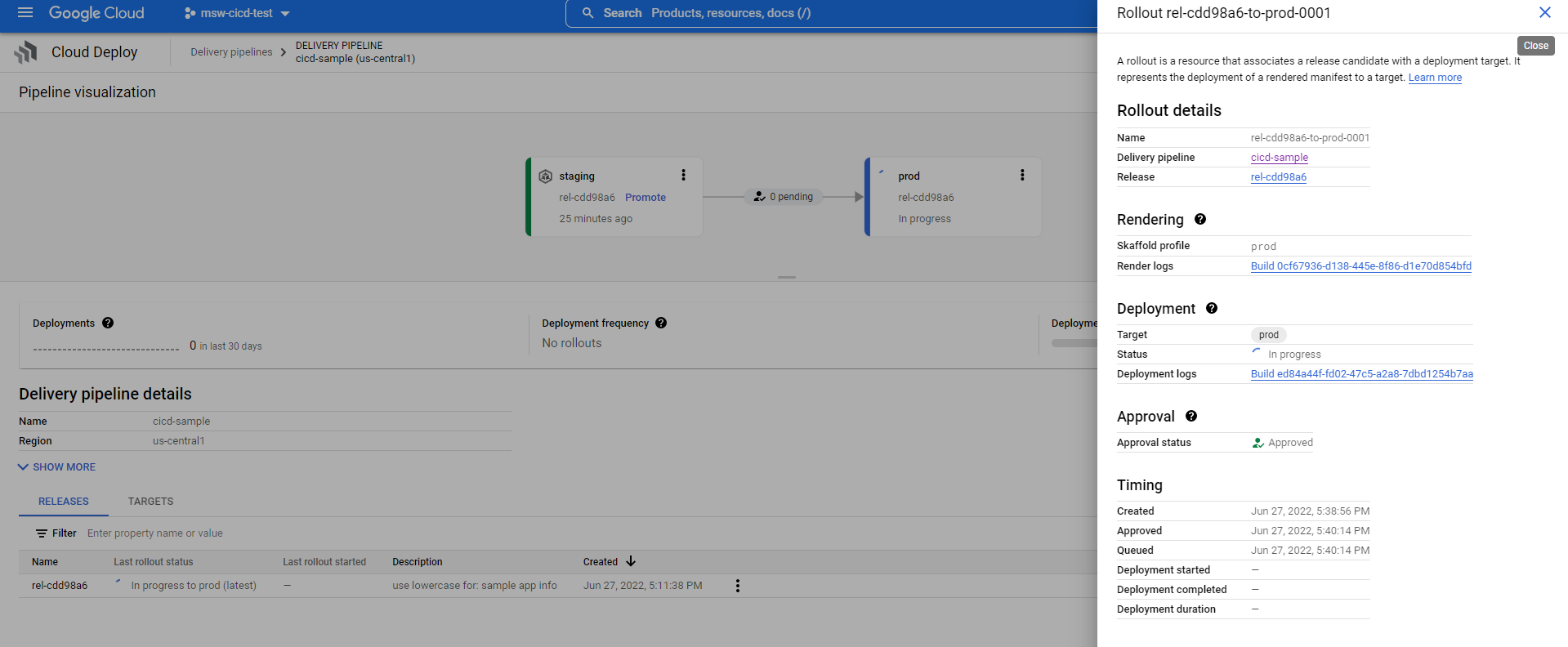This screenshot has height=647, width=1568.
Task: Click the Deployments help icon
Action: point(108,323)
